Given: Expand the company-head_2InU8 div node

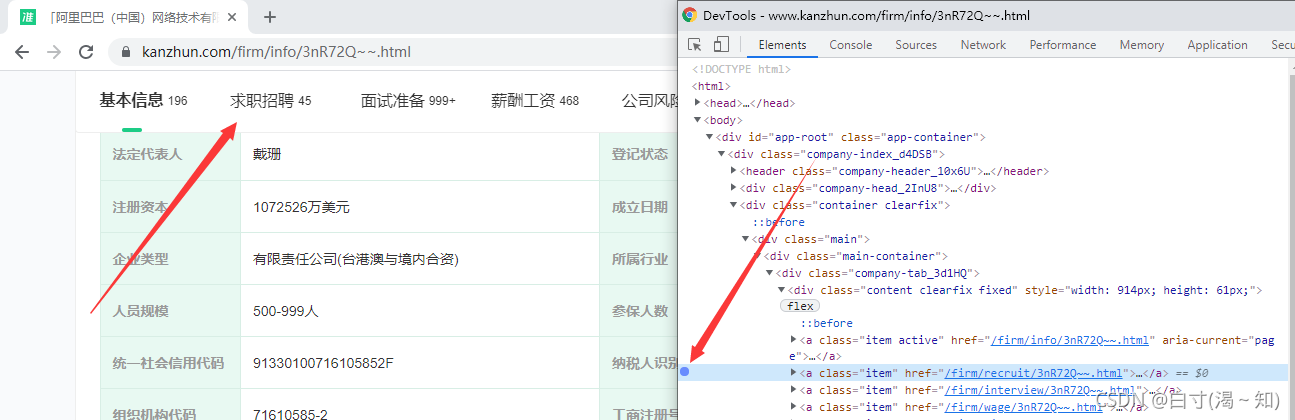Looking at the screenshot, I should point(734,188).
